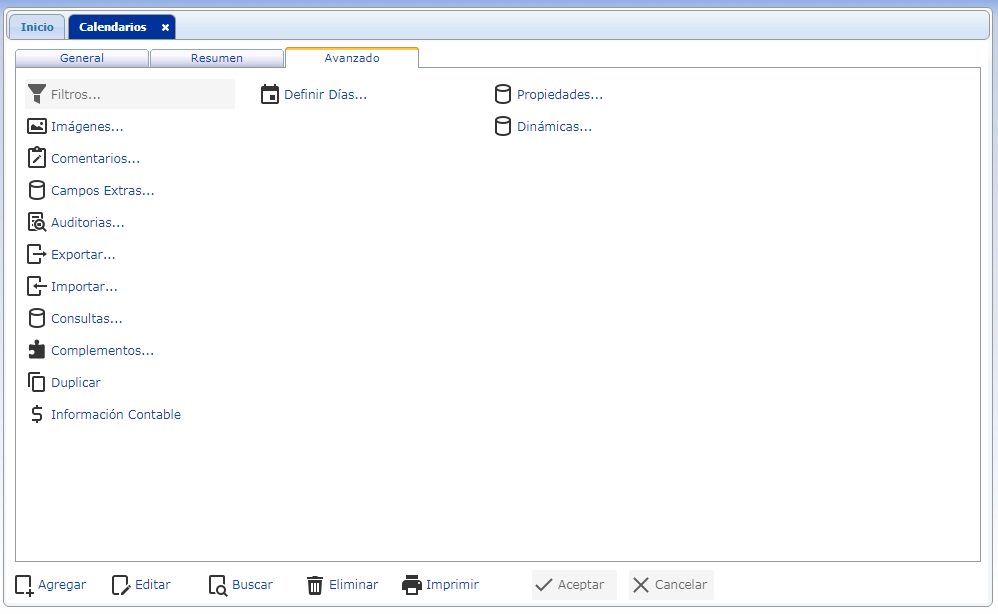Click the export arrow icon beside Exportar

tap(37, 255)
